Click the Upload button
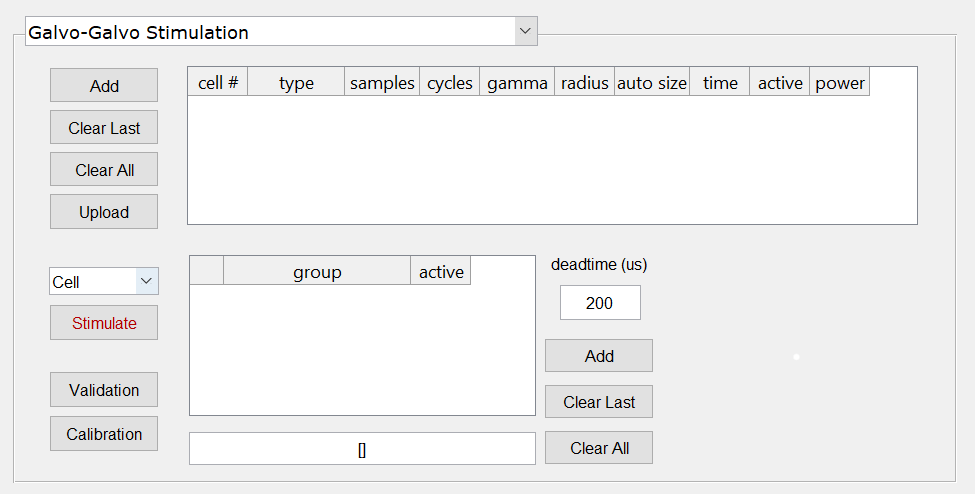 (x=104, y=212)
